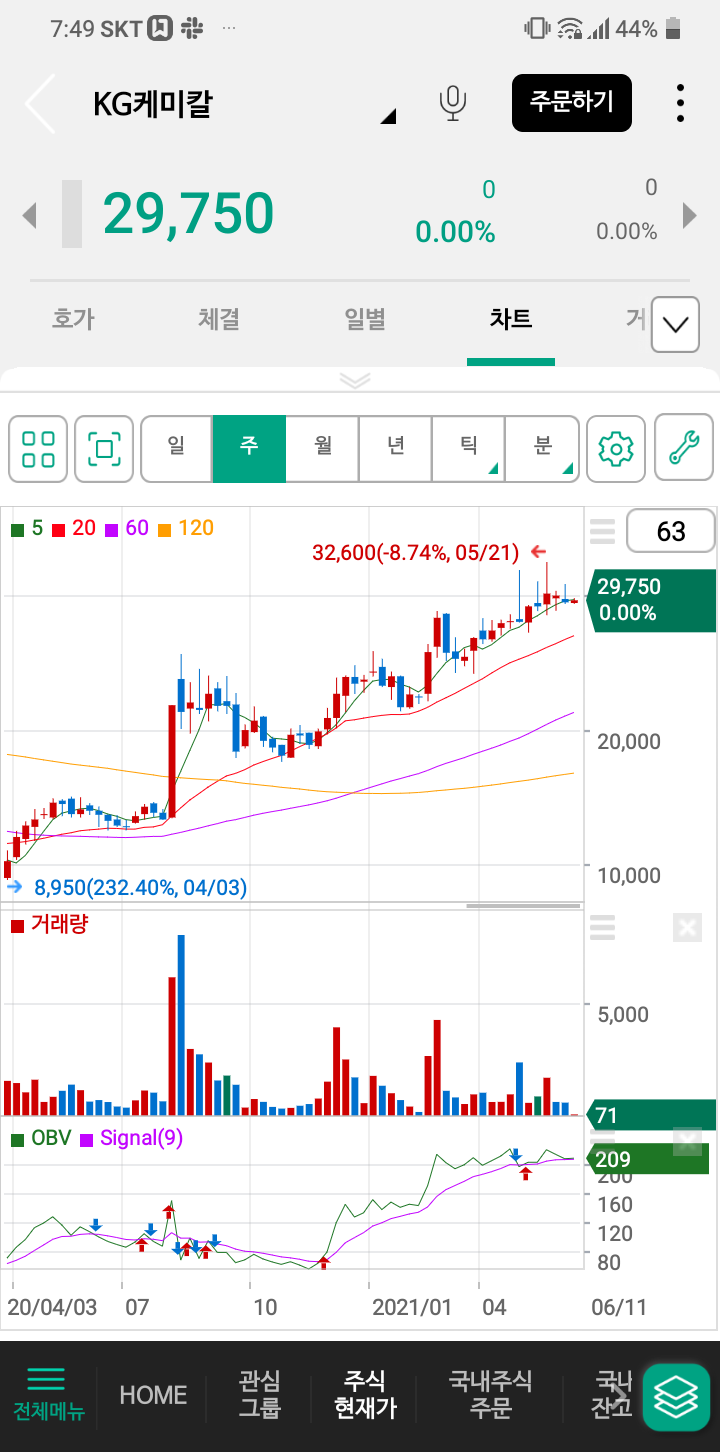Open the 분 minute interval dropdown
This screenshot has height=1452, width=720.
click(542, 449)
